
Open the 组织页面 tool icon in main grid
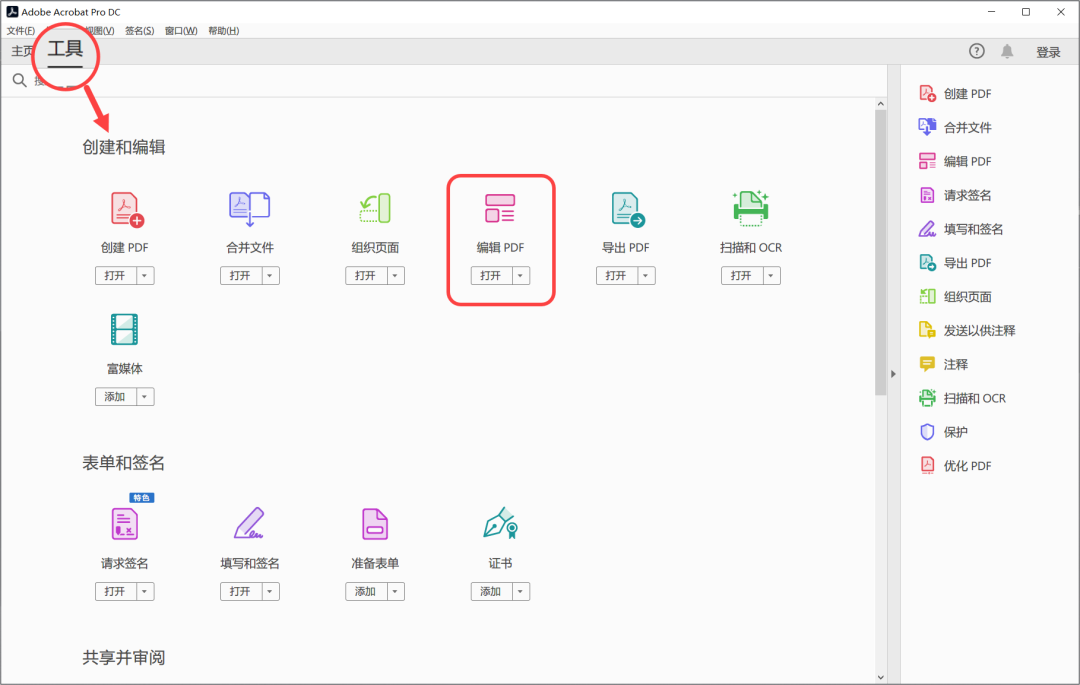coord(375,209)
